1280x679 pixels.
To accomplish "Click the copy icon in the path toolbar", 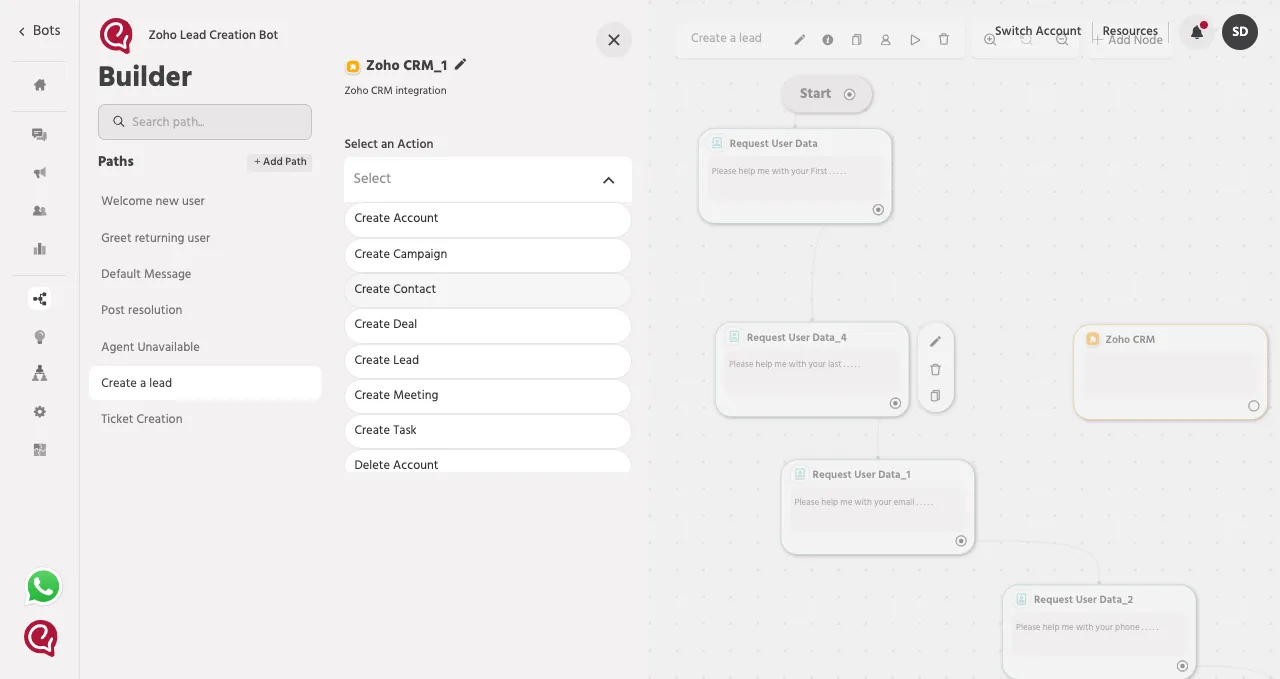I will click(857, 40).
